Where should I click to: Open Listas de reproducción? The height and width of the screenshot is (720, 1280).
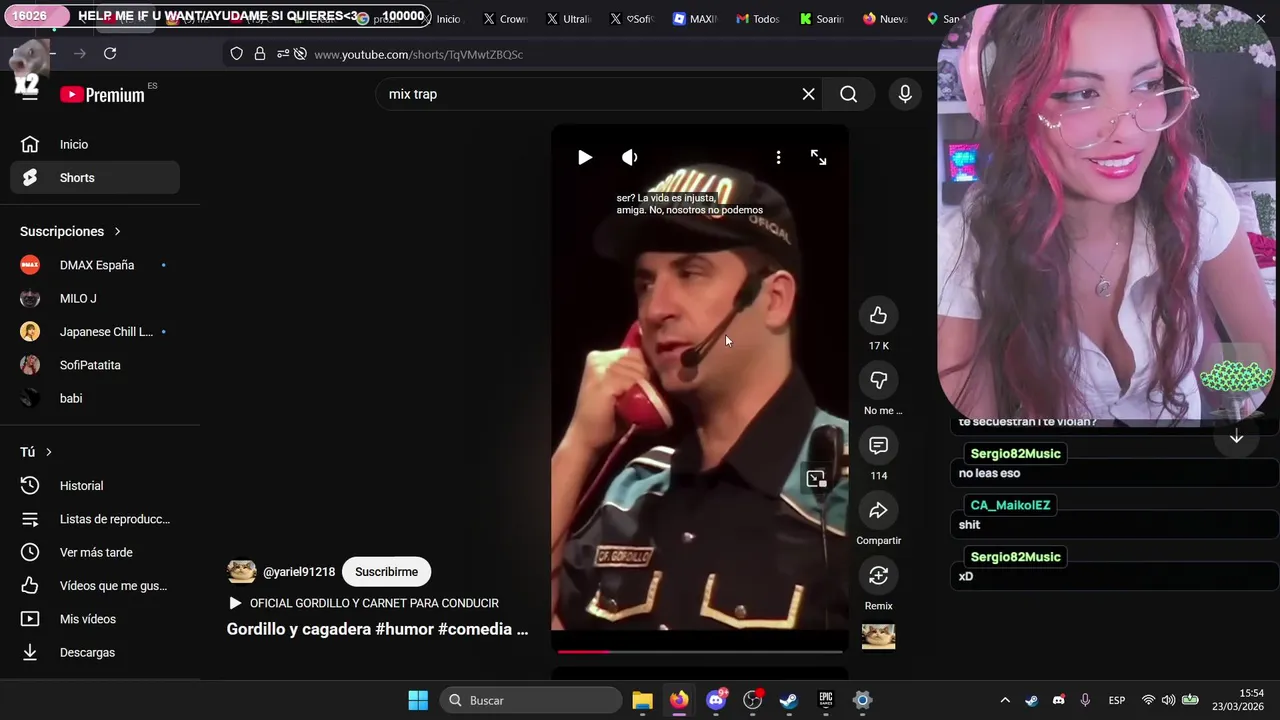click(x=95, y=519)
